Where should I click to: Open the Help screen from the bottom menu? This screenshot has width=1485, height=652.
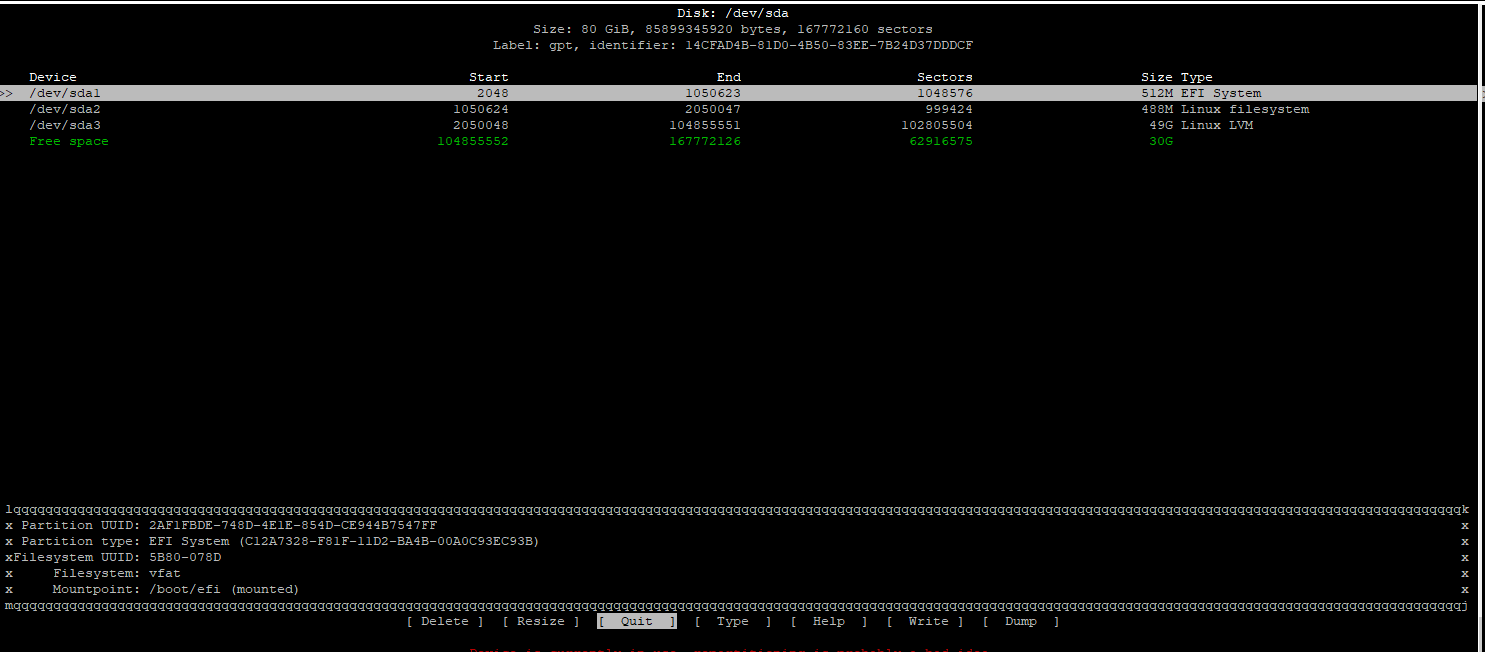tap(828, 621)
